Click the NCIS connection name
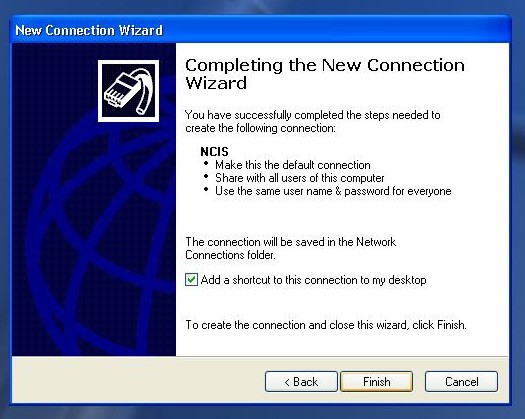This screenshot has height=419, width=525. 214,152
